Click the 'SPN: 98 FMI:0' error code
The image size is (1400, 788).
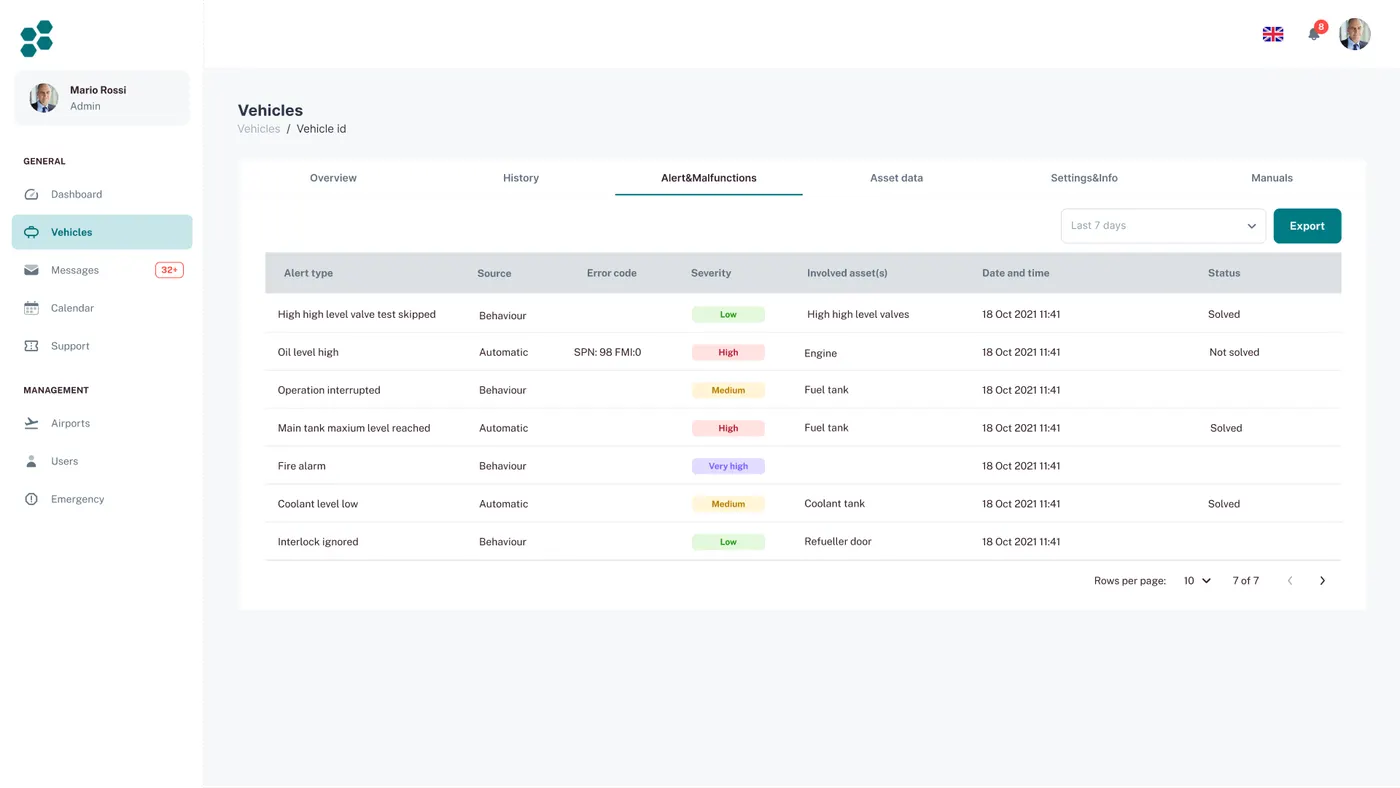point(607,352)
